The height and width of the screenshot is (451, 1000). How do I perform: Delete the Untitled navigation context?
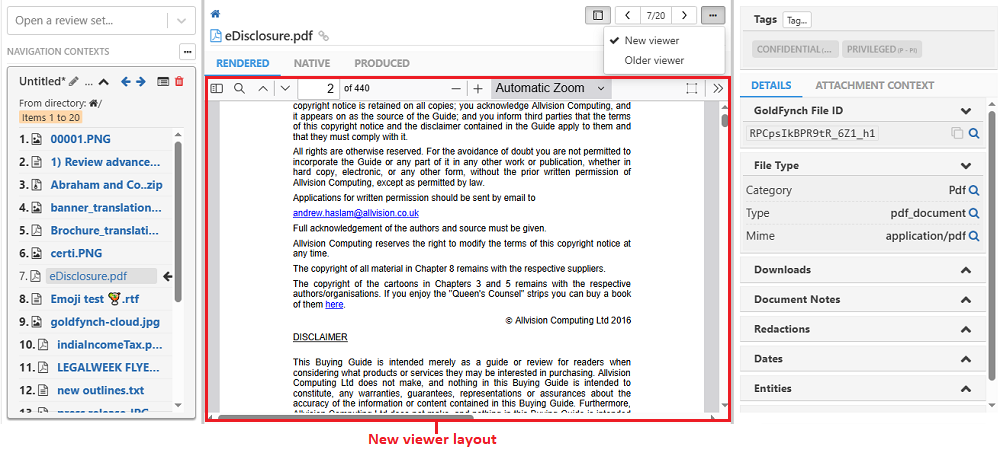(179, 81)
